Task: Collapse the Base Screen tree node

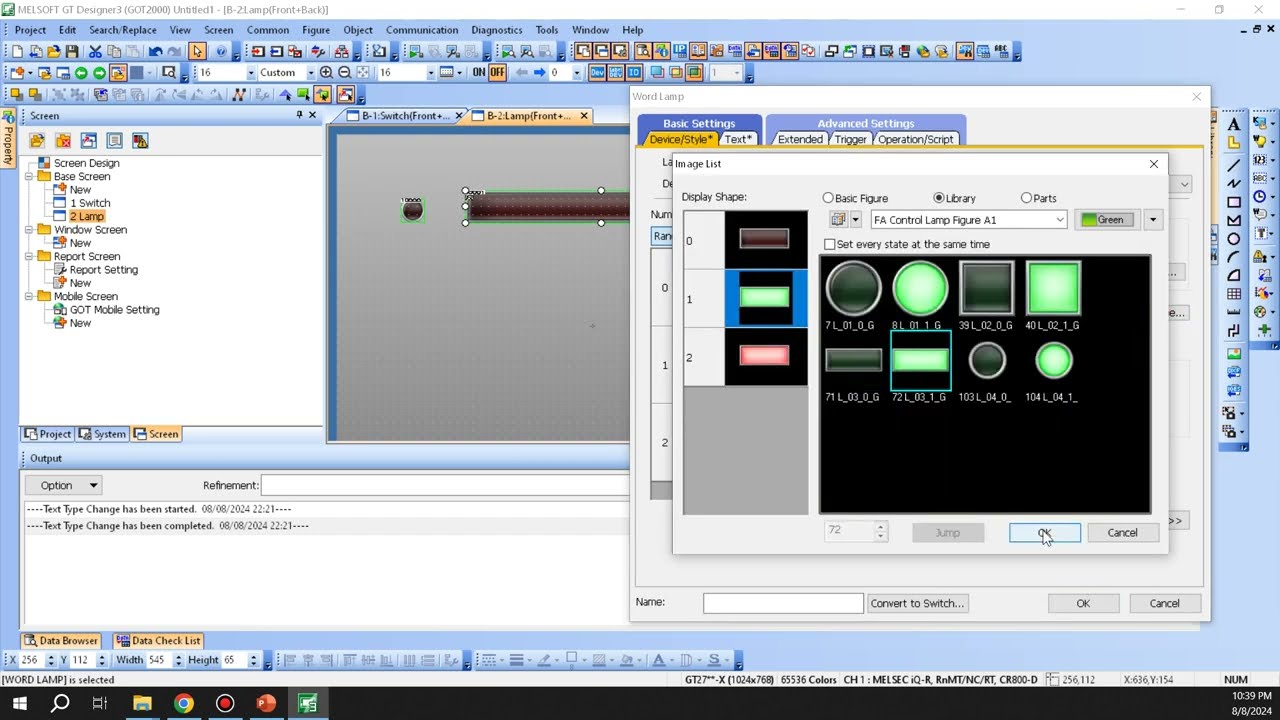Action: 30,176
